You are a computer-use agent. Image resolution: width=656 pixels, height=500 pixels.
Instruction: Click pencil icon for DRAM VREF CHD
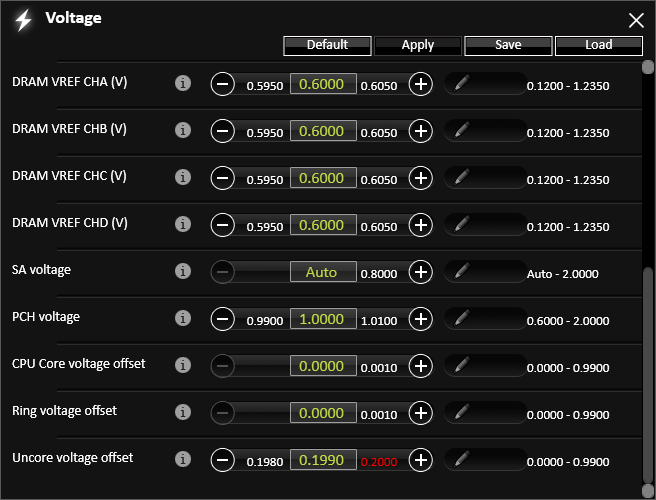pyautogui.click(x=461, y=225)
